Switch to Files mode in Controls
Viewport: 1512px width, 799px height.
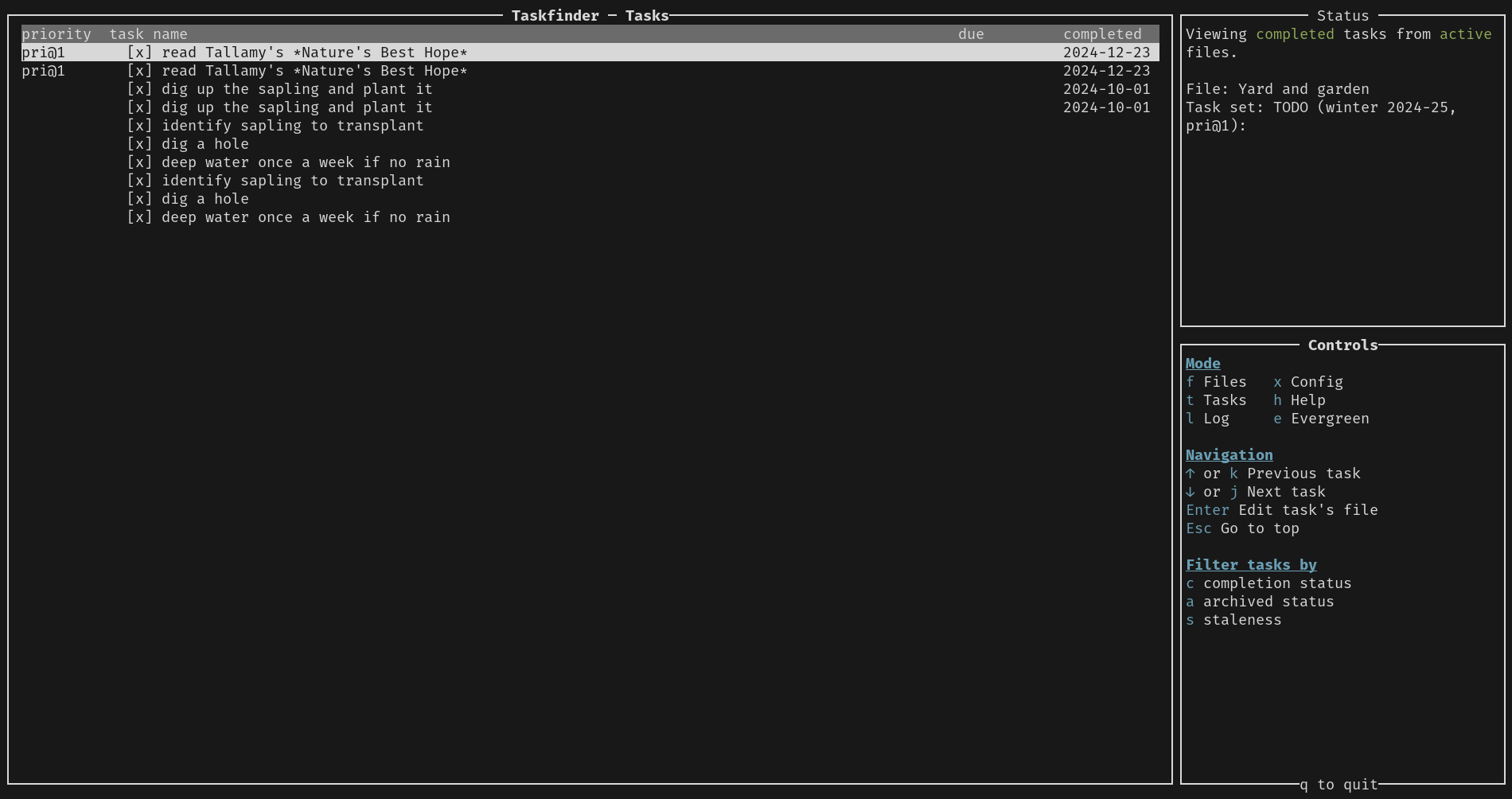tap(1216, 382)
